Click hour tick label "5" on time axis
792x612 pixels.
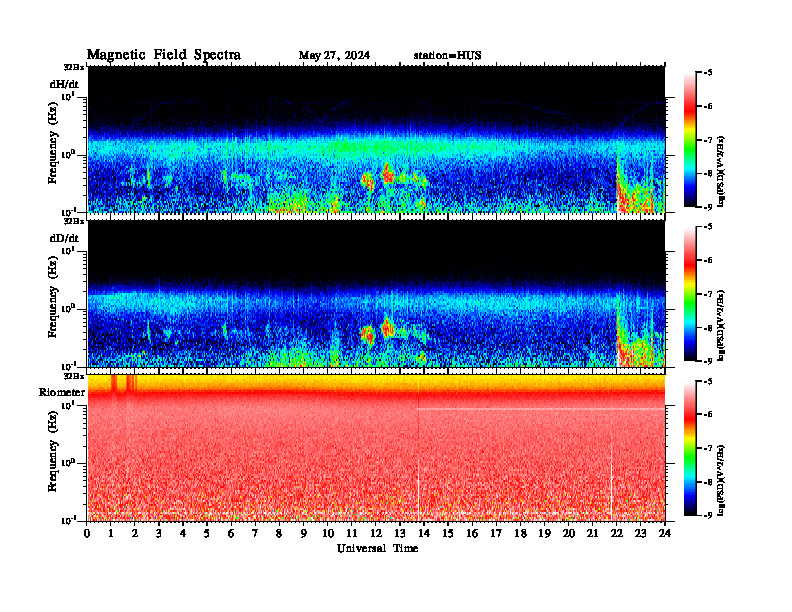(x=207, y=533)
